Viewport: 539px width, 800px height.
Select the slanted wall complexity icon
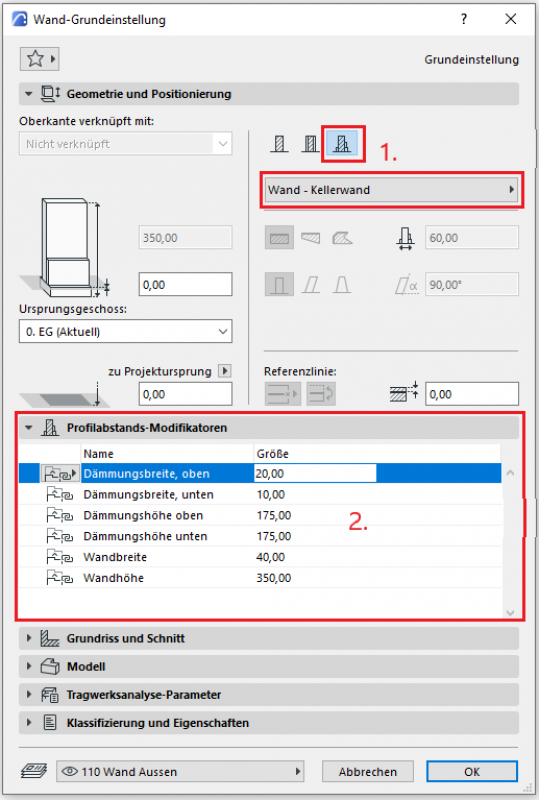coord(310,285)
